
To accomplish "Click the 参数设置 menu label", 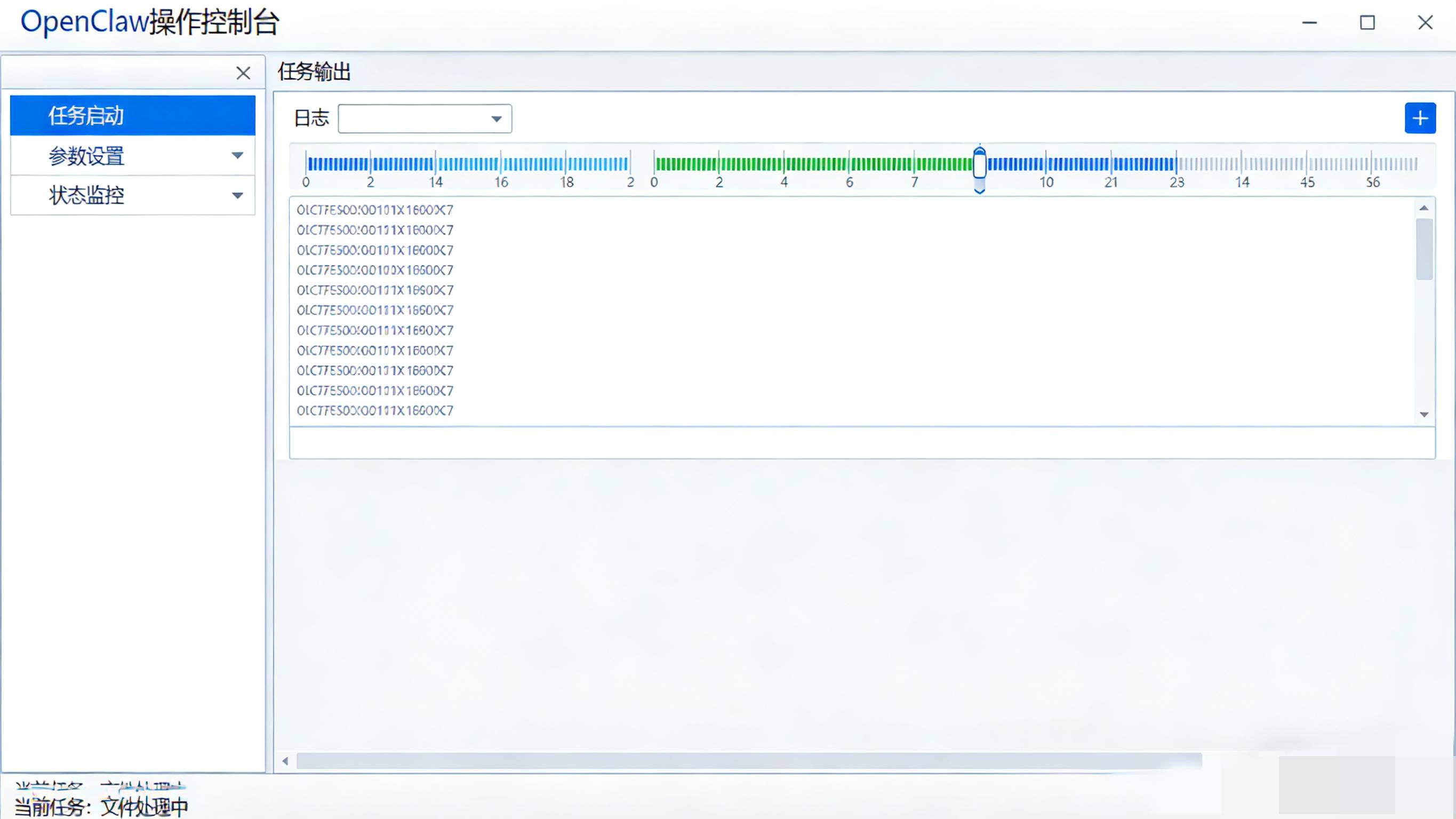I will tap(86, 156).
